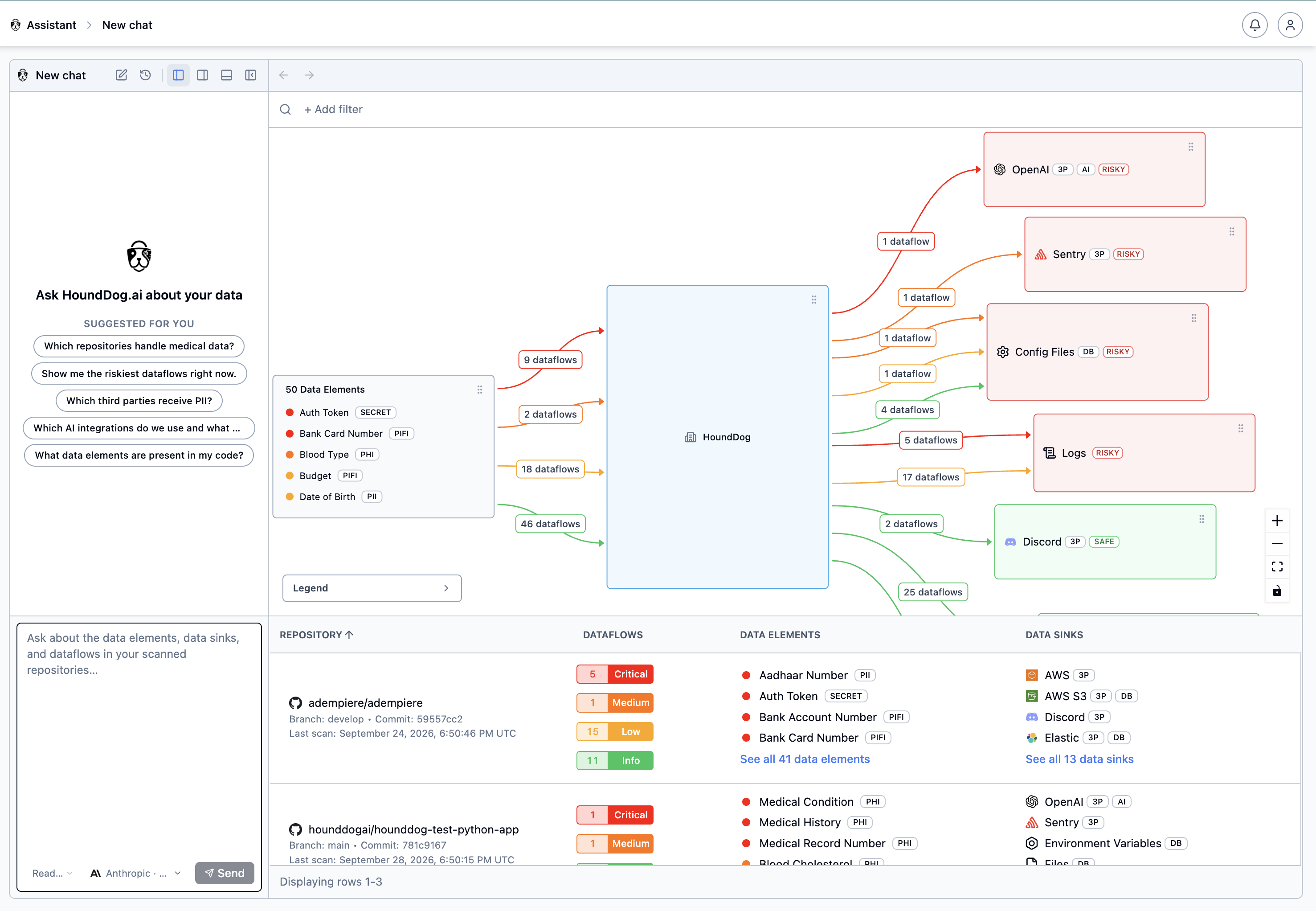Go back with the left arrow

283,75
